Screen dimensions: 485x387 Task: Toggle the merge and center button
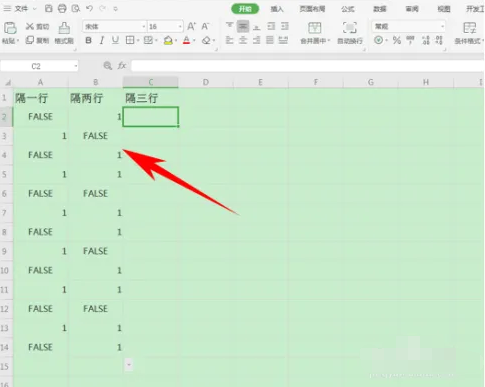click(315, 33)
